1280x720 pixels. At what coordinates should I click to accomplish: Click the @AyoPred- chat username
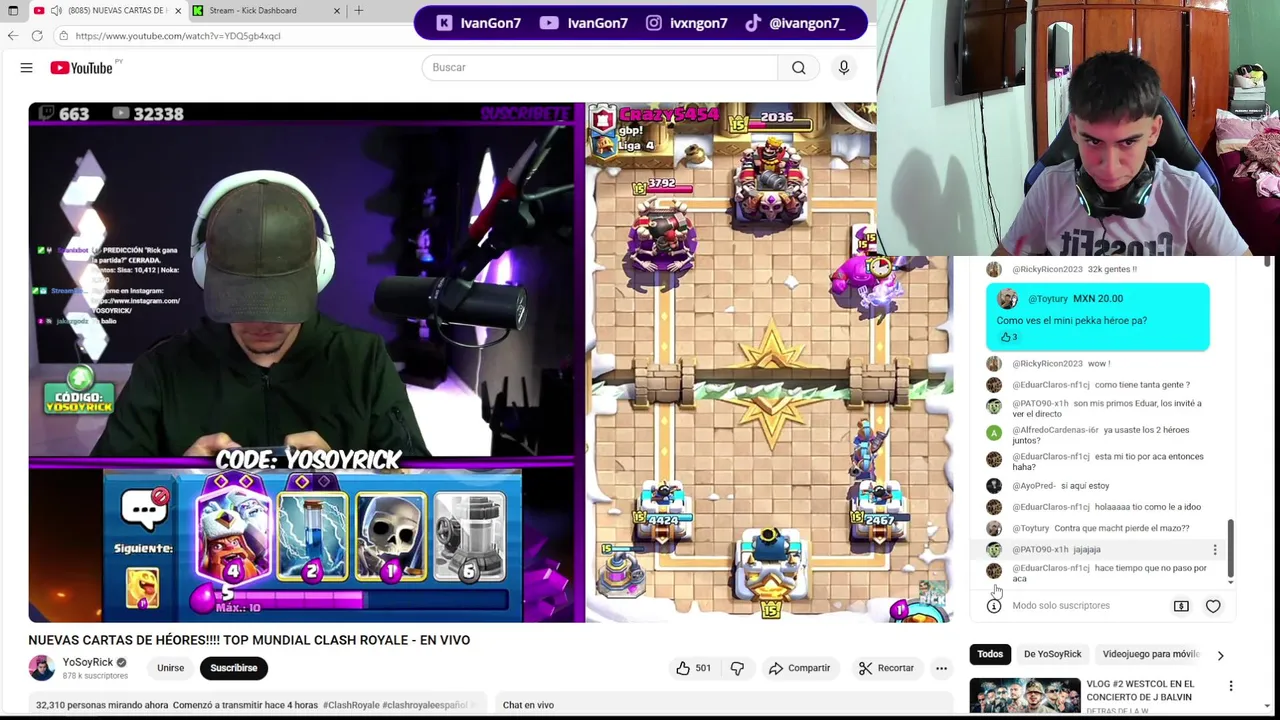[x=1033, y=486]
